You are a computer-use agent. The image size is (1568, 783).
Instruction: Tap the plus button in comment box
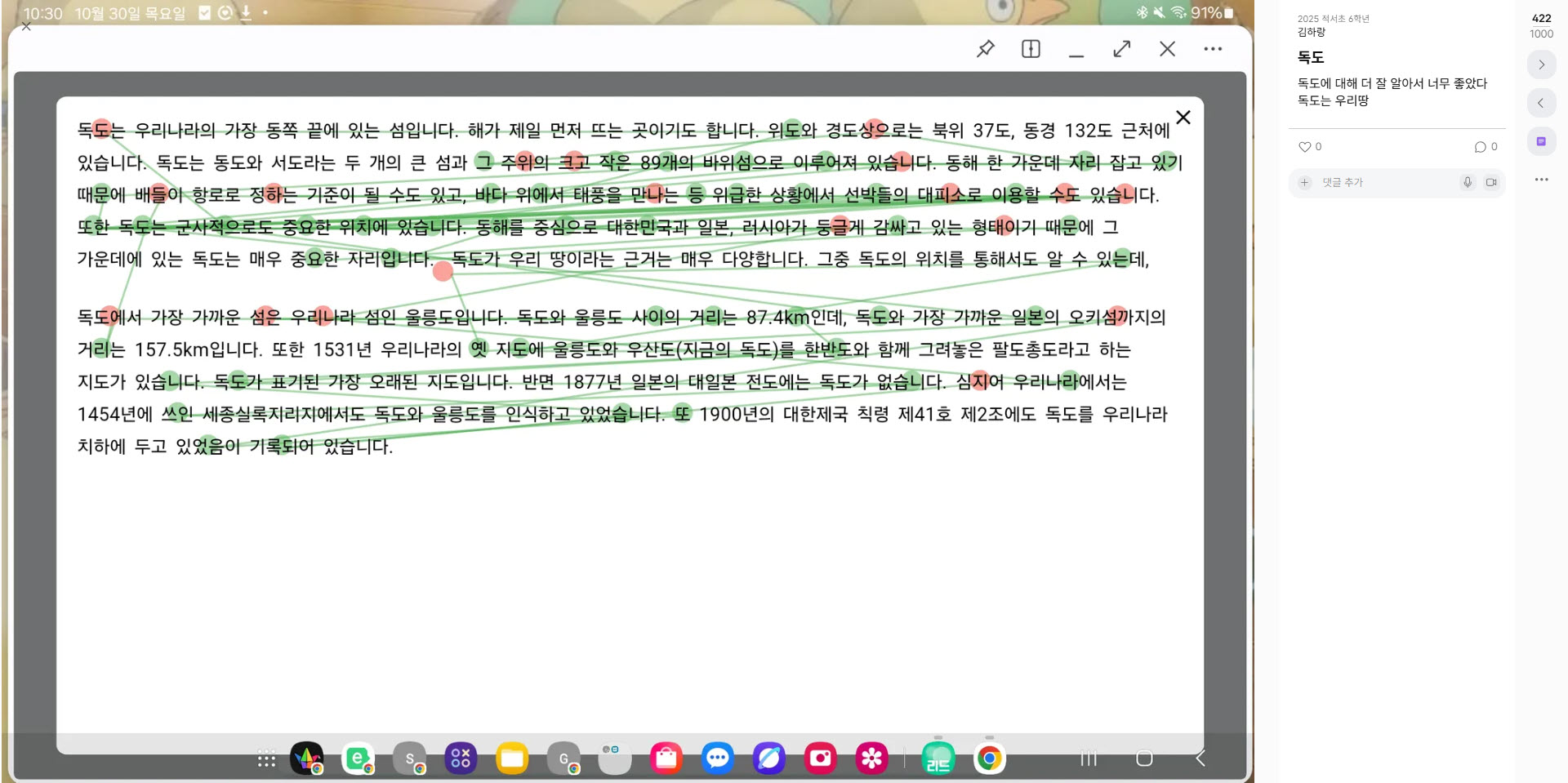(x=1305, y=183)
